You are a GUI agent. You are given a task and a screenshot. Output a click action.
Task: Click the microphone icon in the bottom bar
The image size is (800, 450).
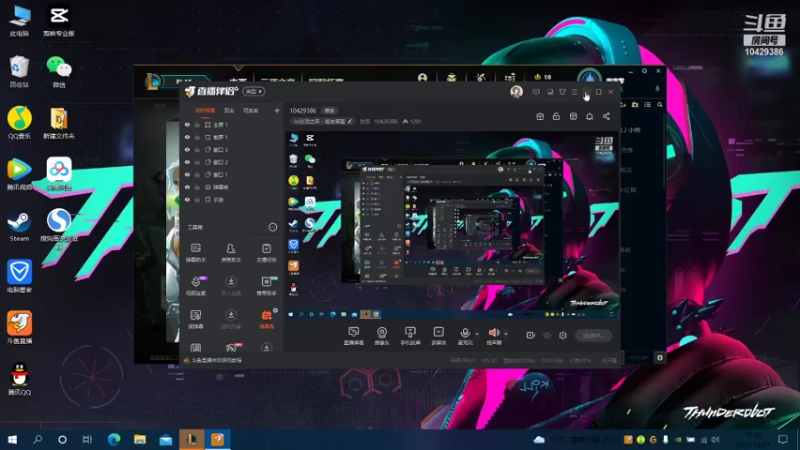(465, 333)
